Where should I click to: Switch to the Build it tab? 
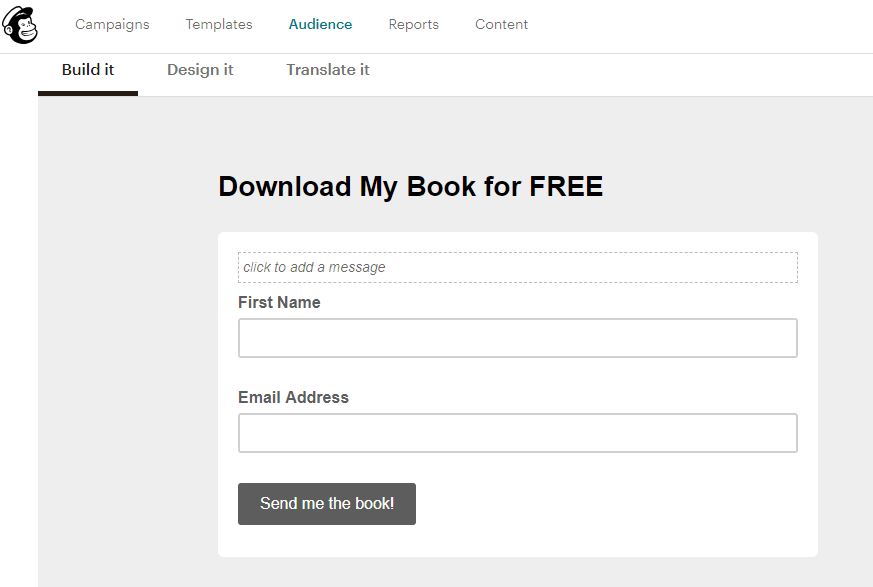point(88,70)
